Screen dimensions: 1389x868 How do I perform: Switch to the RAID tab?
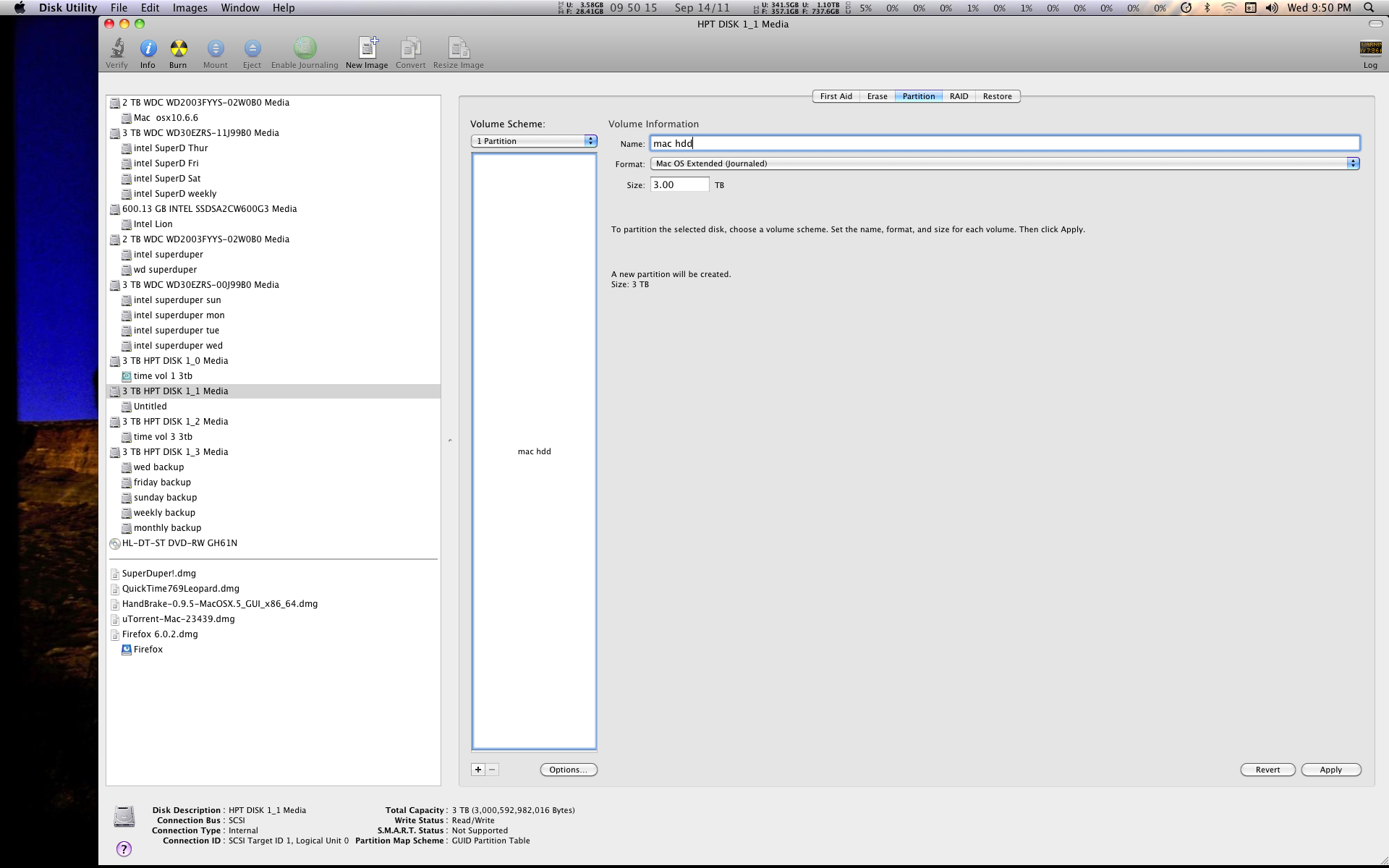[959, 96]
